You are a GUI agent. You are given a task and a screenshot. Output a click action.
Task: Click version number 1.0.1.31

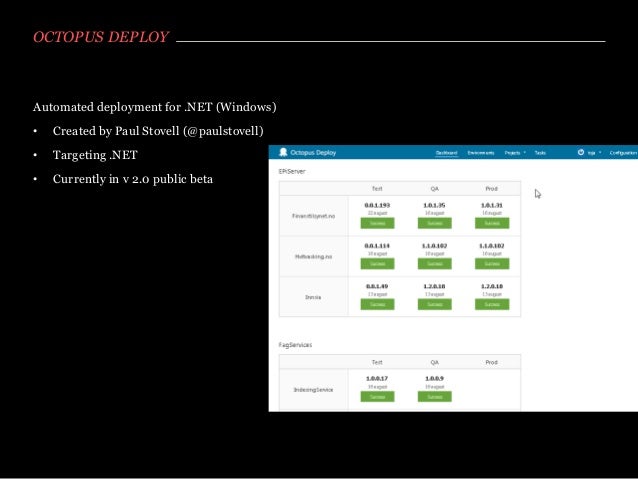(492, 205)
